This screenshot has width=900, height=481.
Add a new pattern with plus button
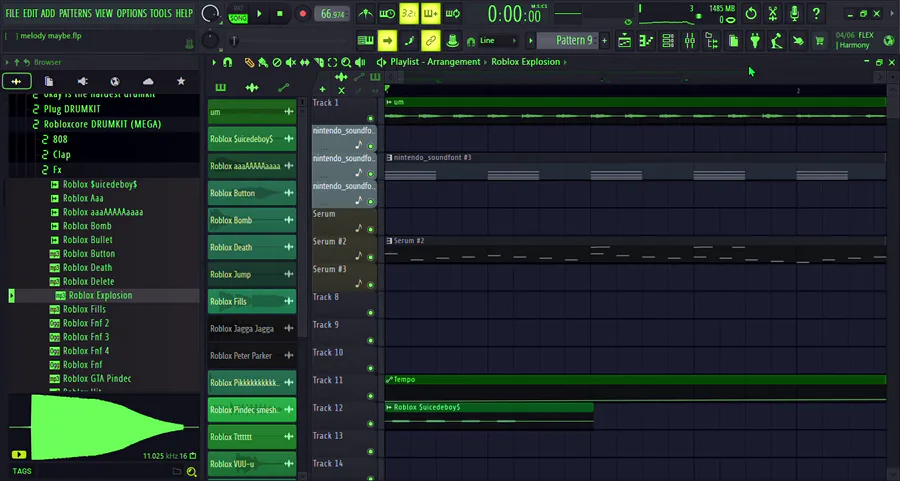click(x=604, y=41)
